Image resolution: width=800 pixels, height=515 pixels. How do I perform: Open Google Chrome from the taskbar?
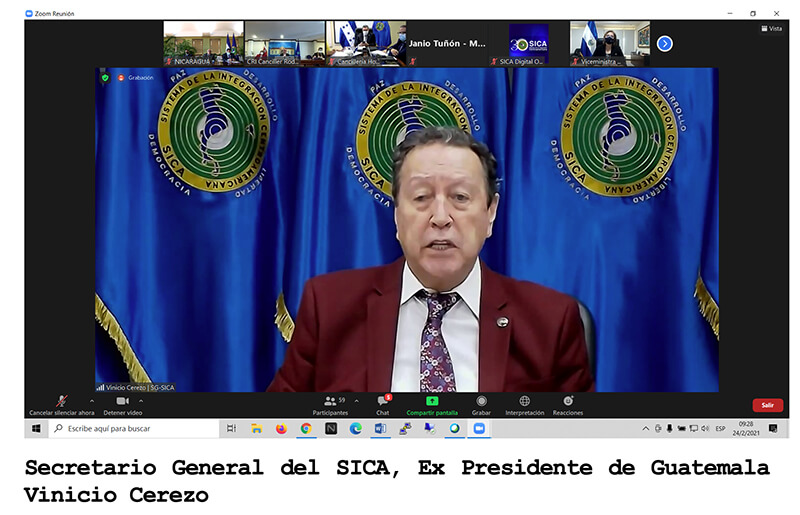[x=306, y=429]
